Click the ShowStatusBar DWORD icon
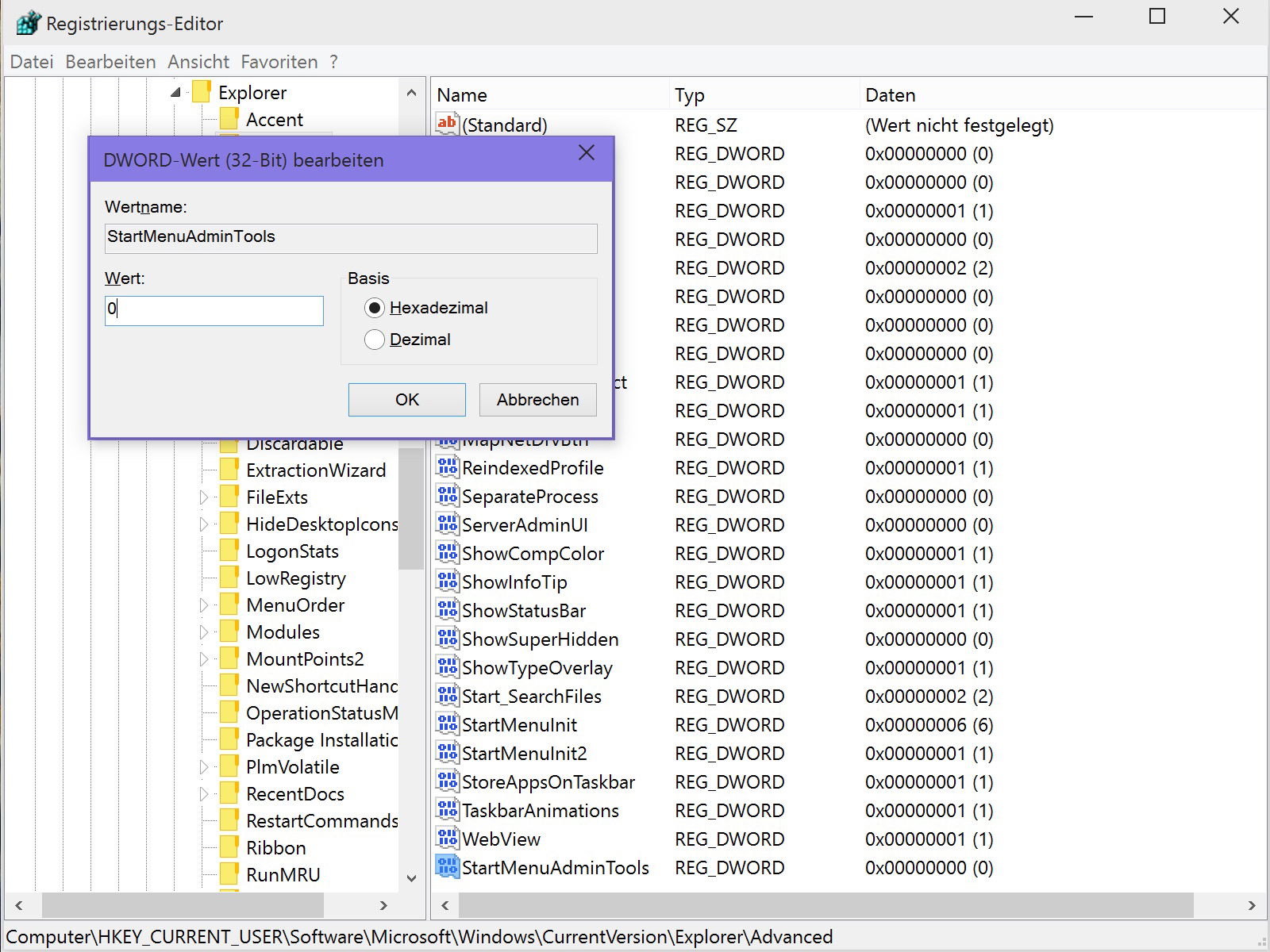The image size is (1270, 952). [x=448, y=610]
